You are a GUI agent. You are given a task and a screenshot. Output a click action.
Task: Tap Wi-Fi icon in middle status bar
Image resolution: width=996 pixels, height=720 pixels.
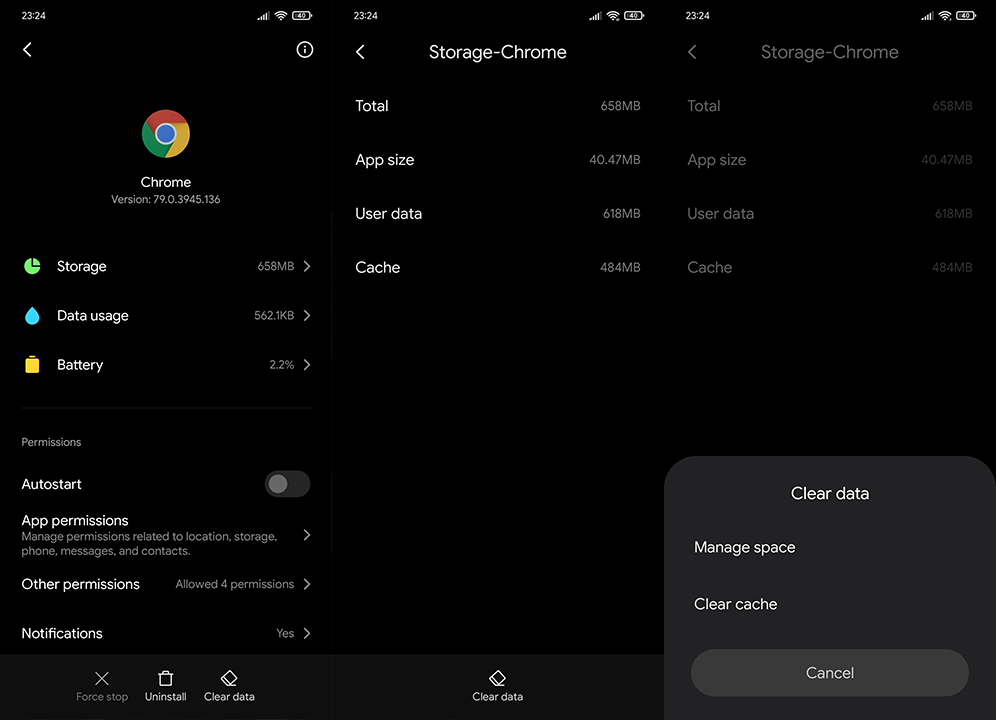pyautogui.click(x=613, y=15)
